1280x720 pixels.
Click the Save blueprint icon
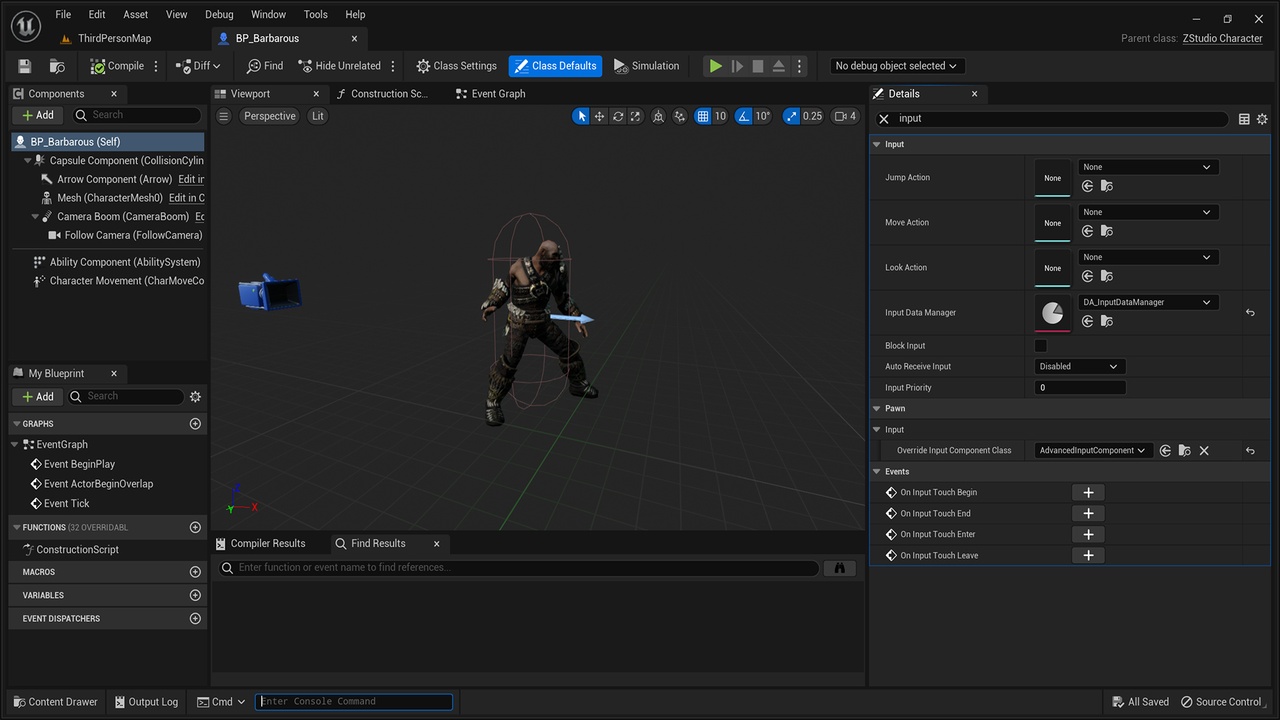(25, 66)
